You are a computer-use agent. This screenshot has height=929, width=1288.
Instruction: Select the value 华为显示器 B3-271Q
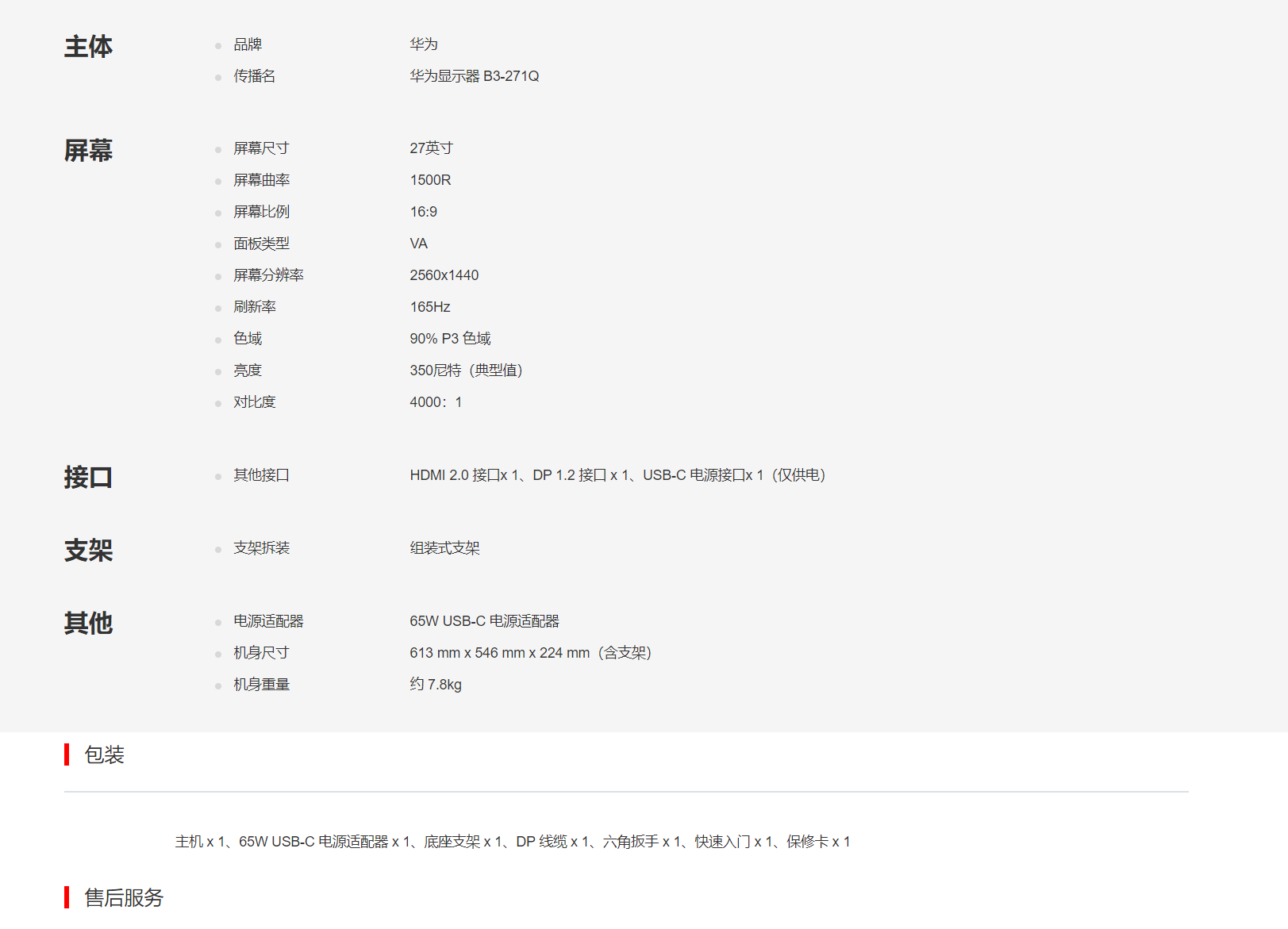(475, 76)
